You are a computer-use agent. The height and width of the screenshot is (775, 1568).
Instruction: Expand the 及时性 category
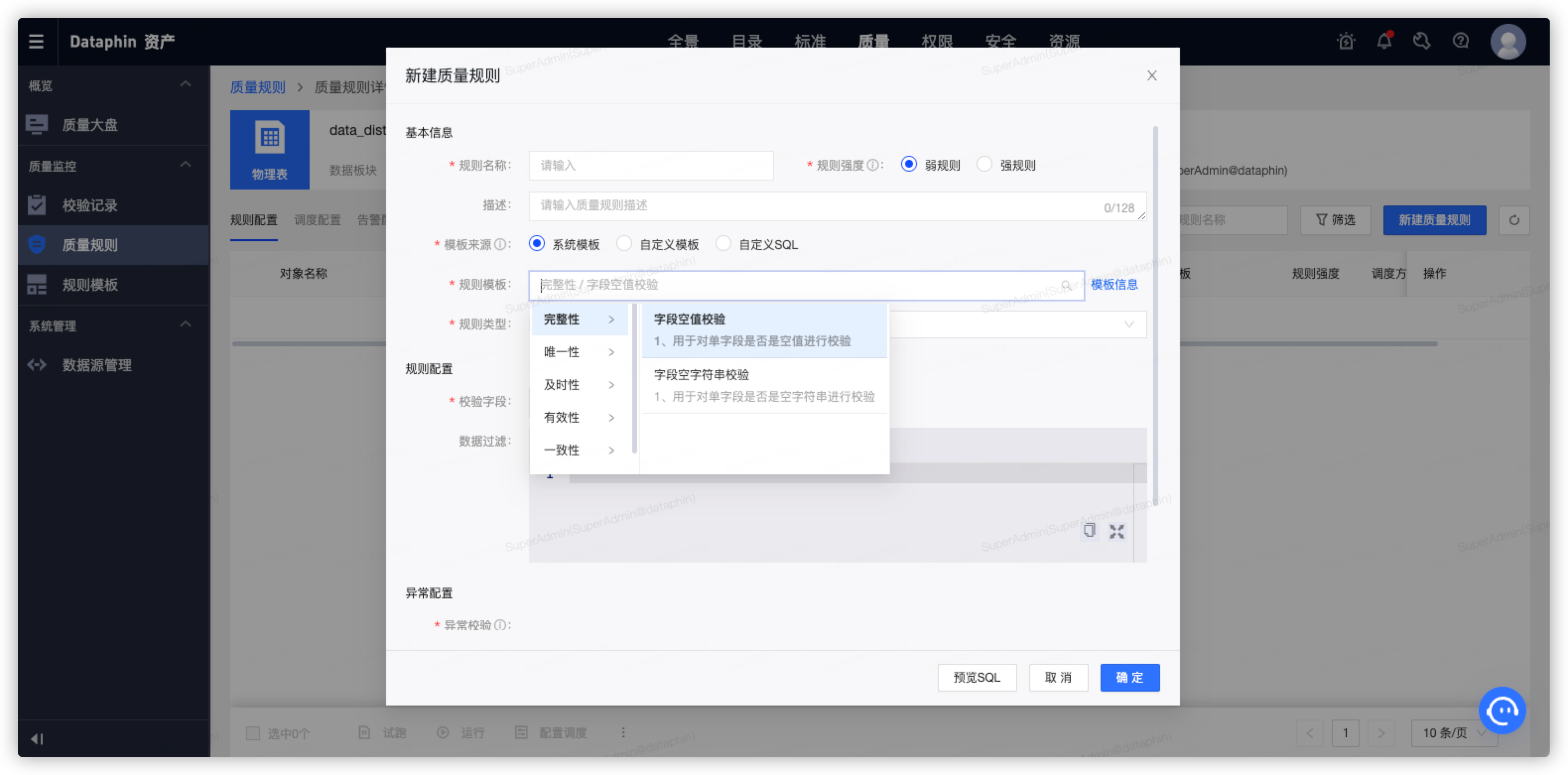pyautogui.click(x=580, y=385)
